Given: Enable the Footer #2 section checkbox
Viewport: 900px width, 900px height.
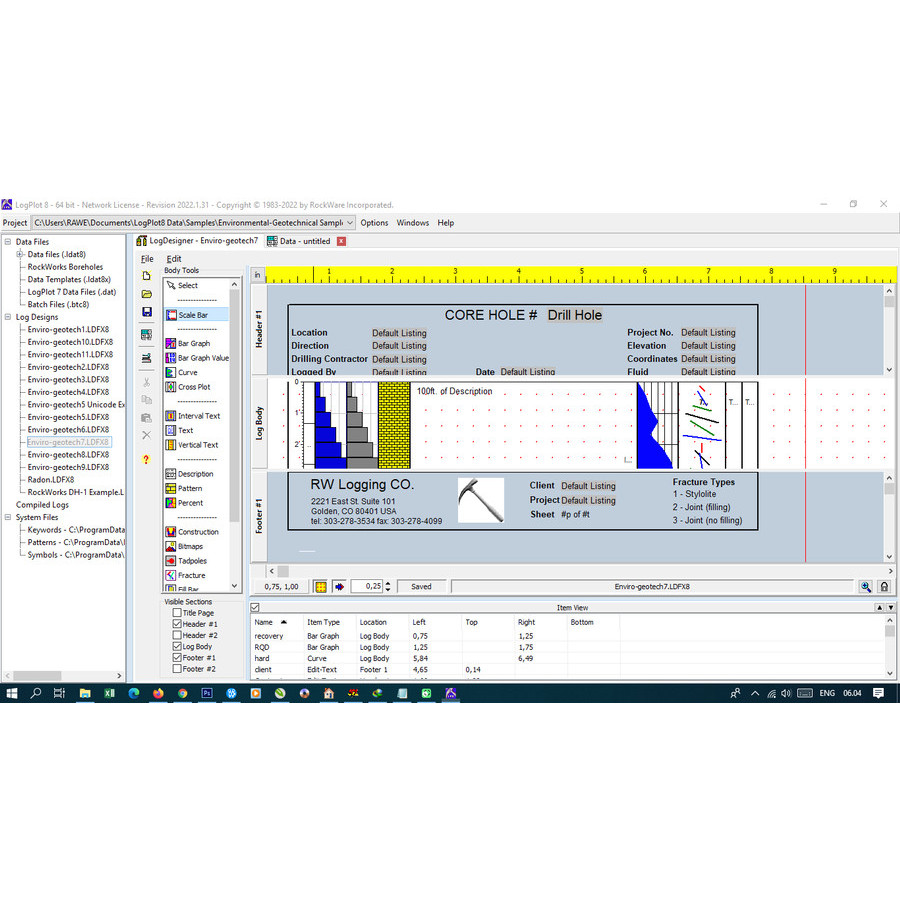Looking at the screenshot, I should (x=177, y=669).
